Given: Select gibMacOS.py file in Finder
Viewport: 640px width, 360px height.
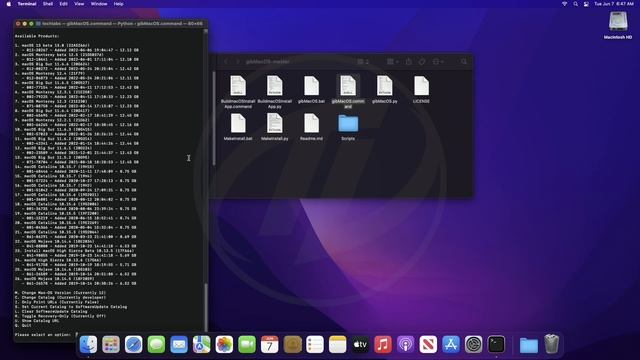Looking at the screenshot, I should click(384, 89).
